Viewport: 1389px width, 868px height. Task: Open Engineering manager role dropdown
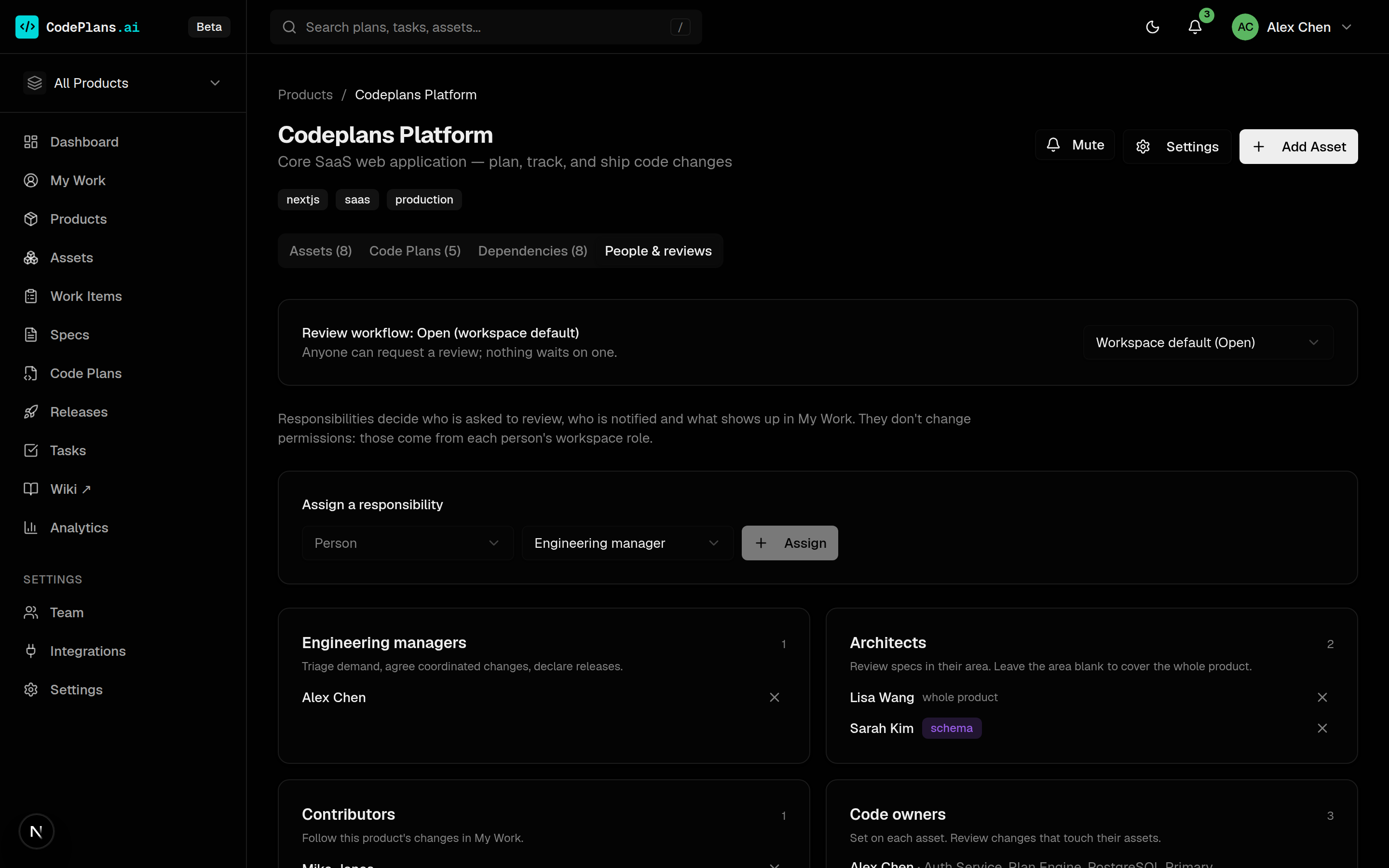(627, 543)
